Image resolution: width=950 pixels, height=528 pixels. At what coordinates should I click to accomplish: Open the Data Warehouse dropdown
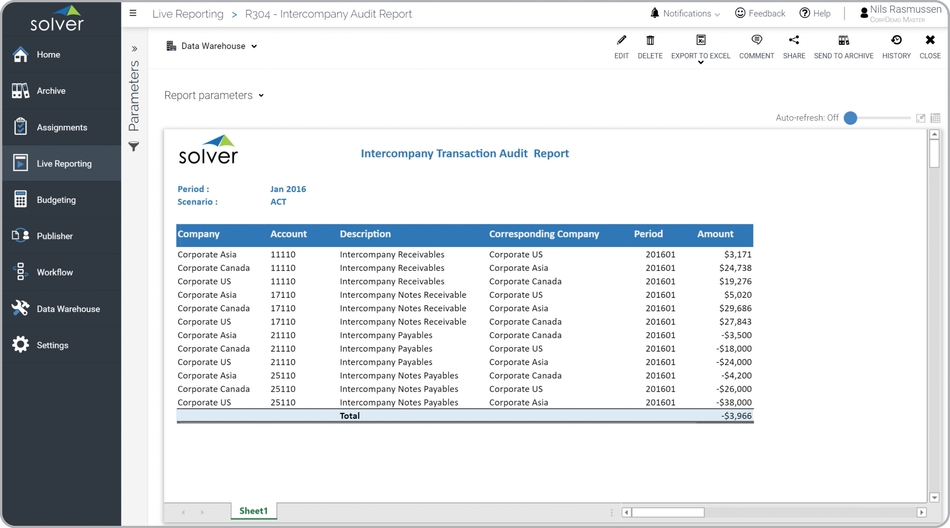point(212,46)
